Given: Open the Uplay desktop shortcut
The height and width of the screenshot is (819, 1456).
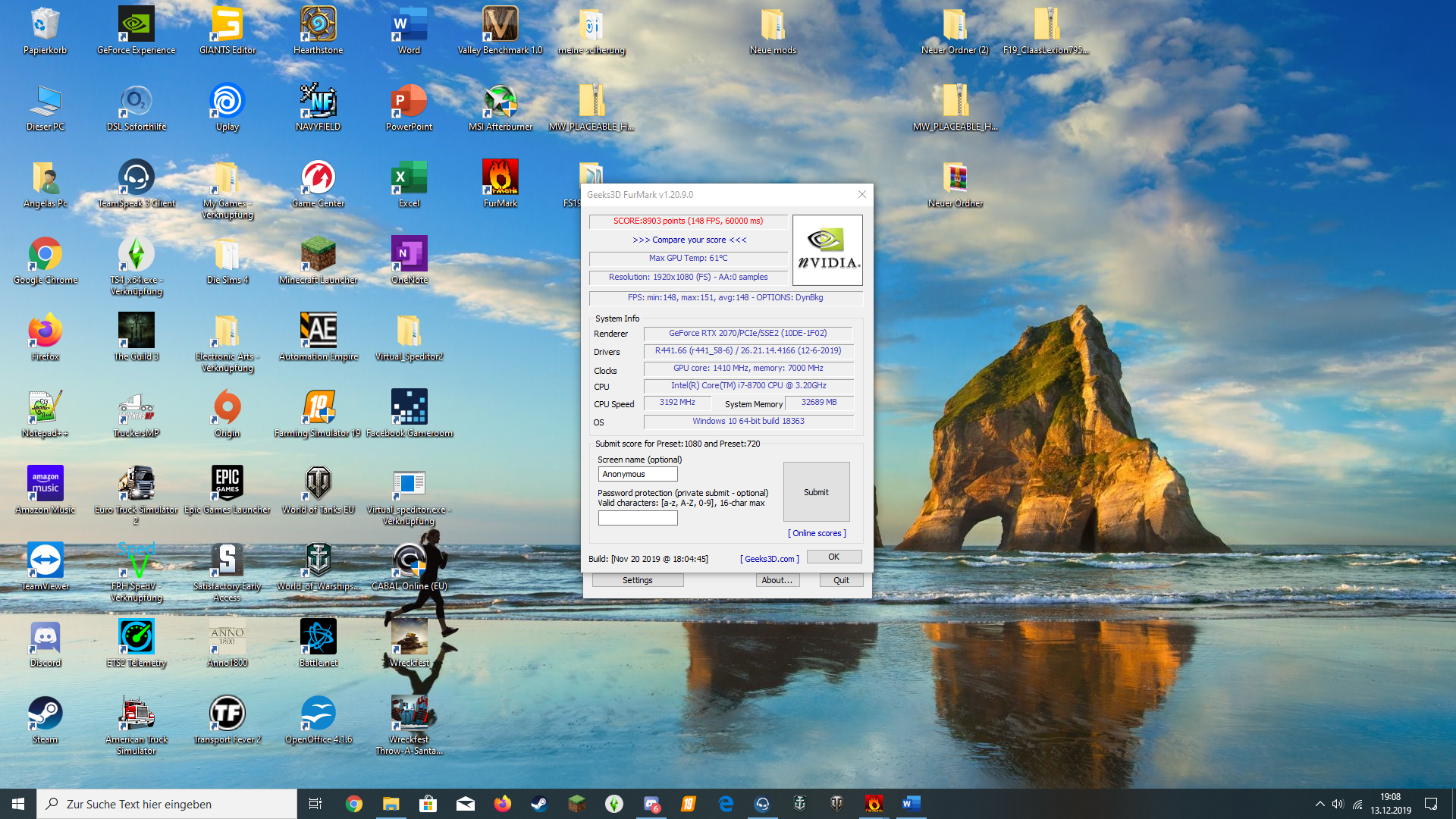Looking at the screenshot, I should pos(227,108).
